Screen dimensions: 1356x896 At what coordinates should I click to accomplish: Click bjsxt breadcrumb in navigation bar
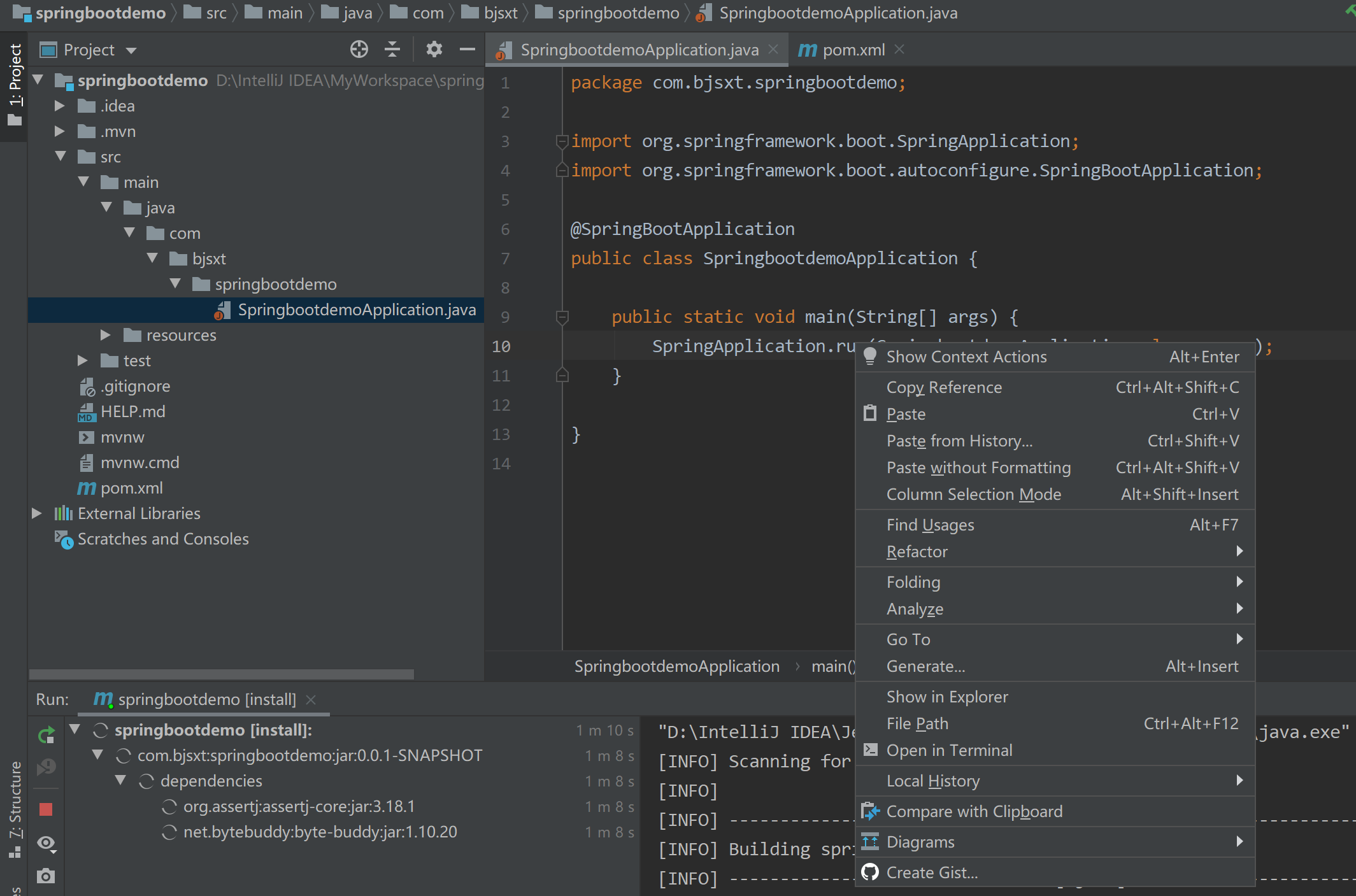tap(490, 13)
